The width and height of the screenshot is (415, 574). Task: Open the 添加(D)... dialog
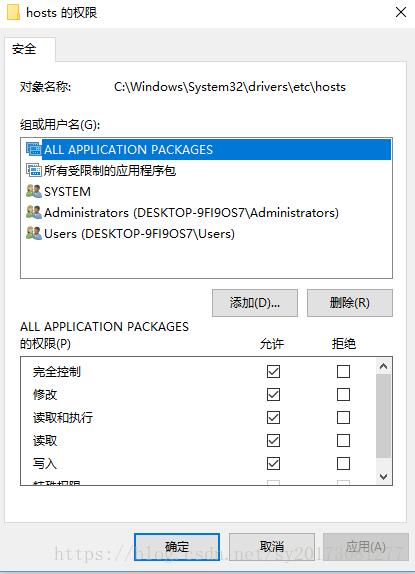tap(255, 303)
